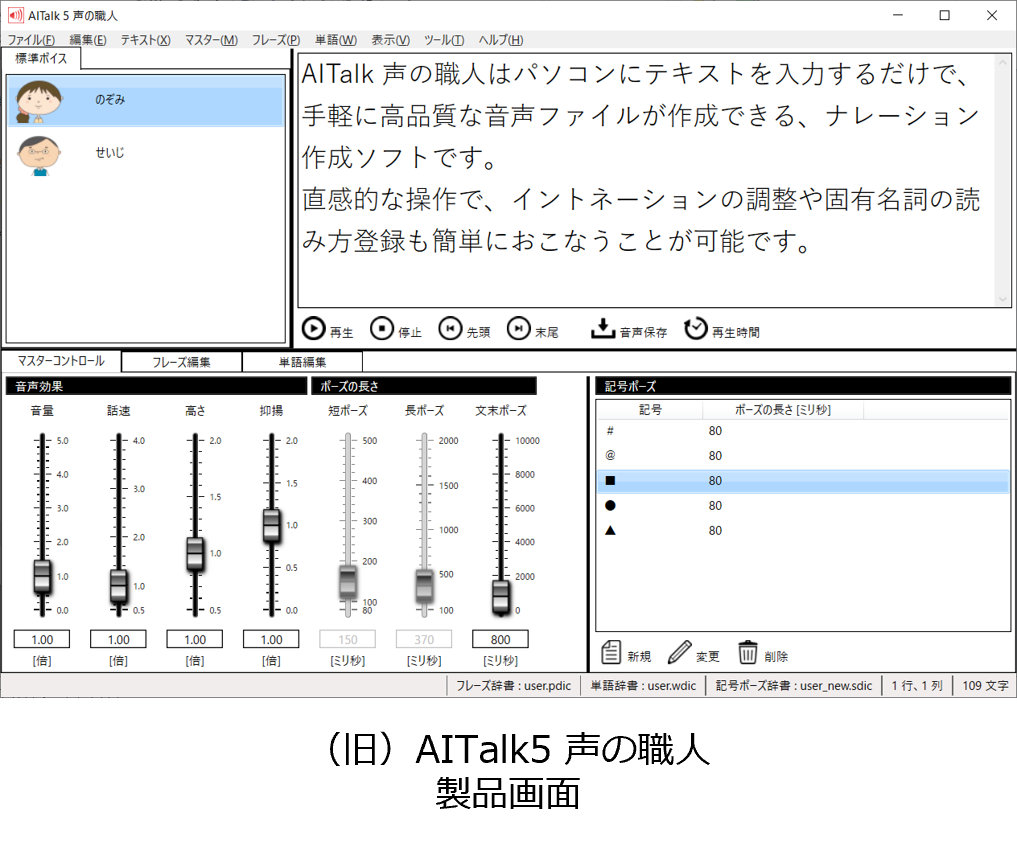Click the 単語辞書 : user.wdic status entry
1017x843 pixels.
643,685
